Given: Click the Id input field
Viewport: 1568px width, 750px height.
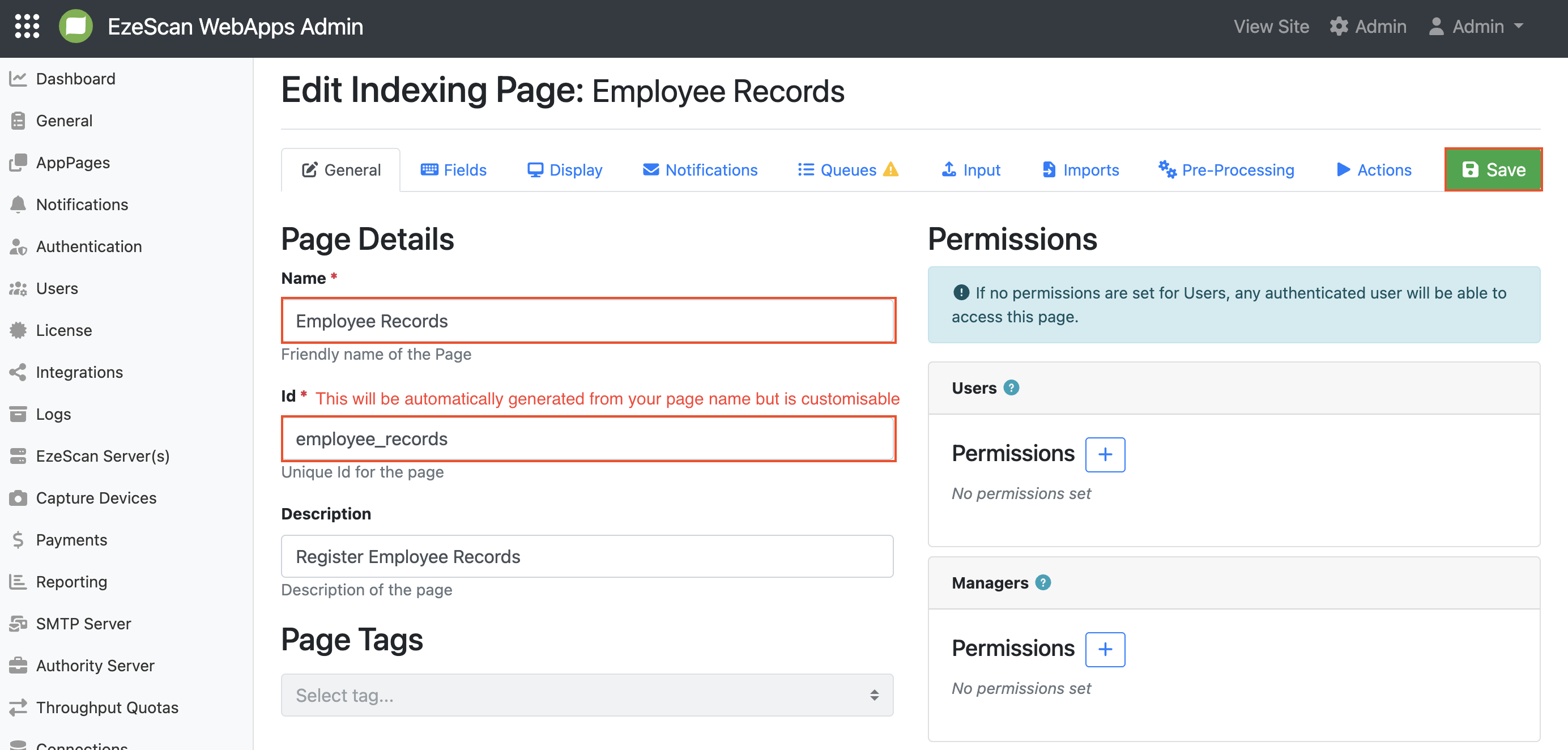Looking at the screenshot, I should [x=588, y=438].
